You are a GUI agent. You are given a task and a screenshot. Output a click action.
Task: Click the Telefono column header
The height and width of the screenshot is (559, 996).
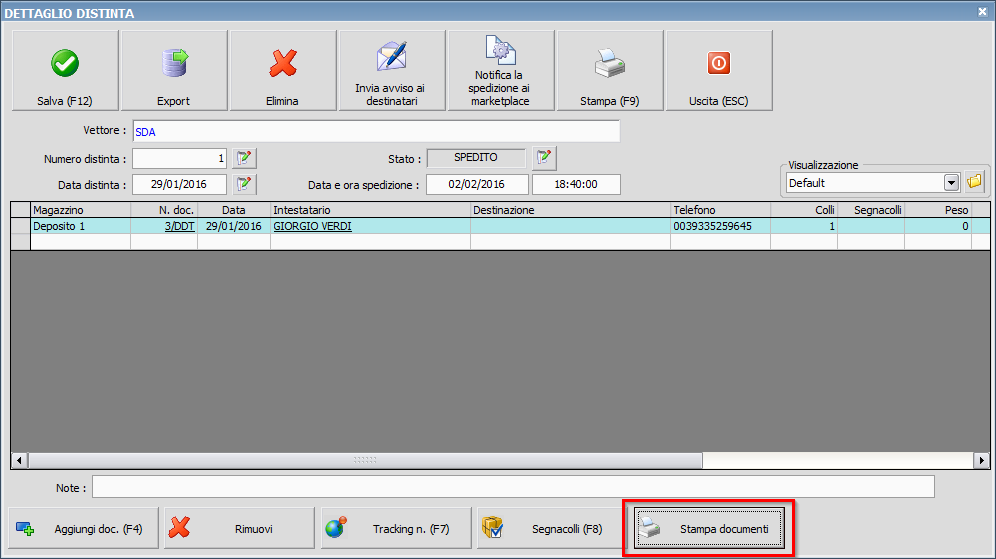pos(720,210)
